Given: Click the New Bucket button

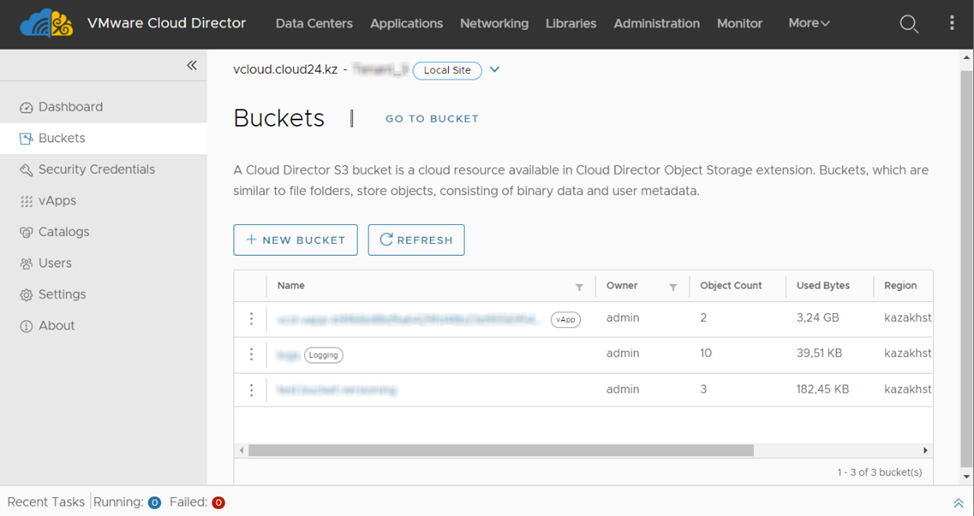Looking at the screenshot, I should tap(295, 240).
